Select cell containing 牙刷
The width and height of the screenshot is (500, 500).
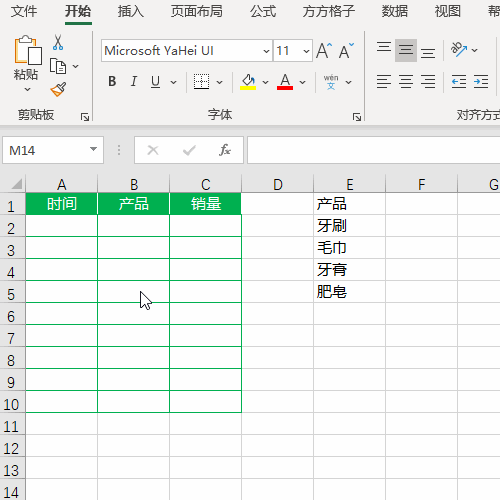tap(349, 226)
